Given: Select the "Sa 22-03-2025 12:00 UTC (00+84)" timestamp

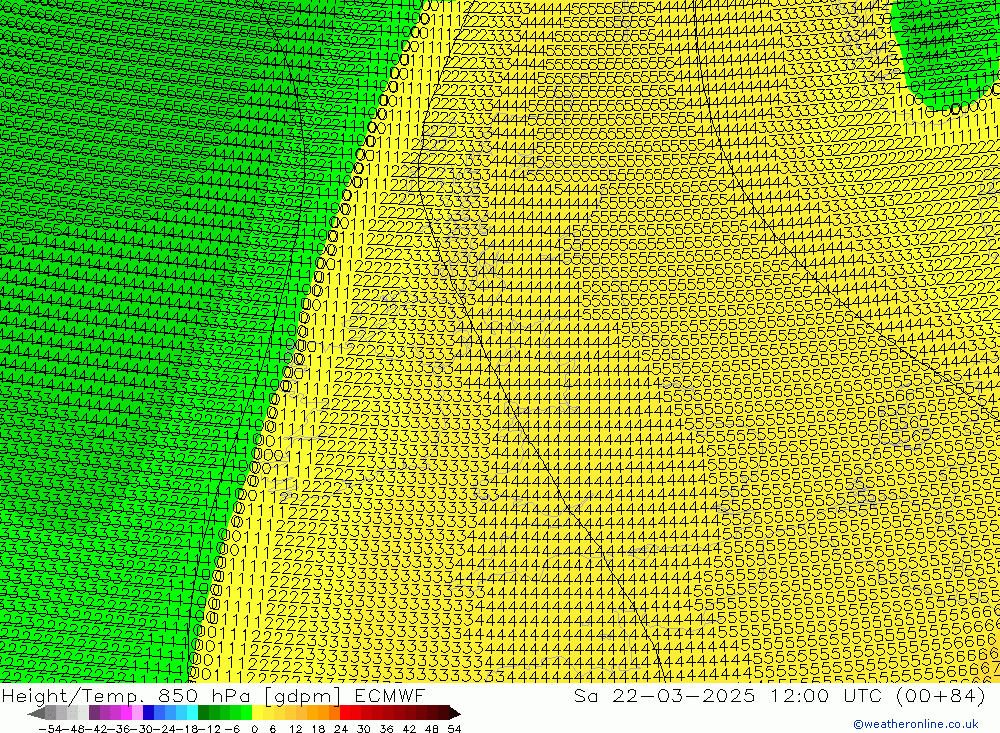Looking at the screenshot, I should click(x=779, y=695).
